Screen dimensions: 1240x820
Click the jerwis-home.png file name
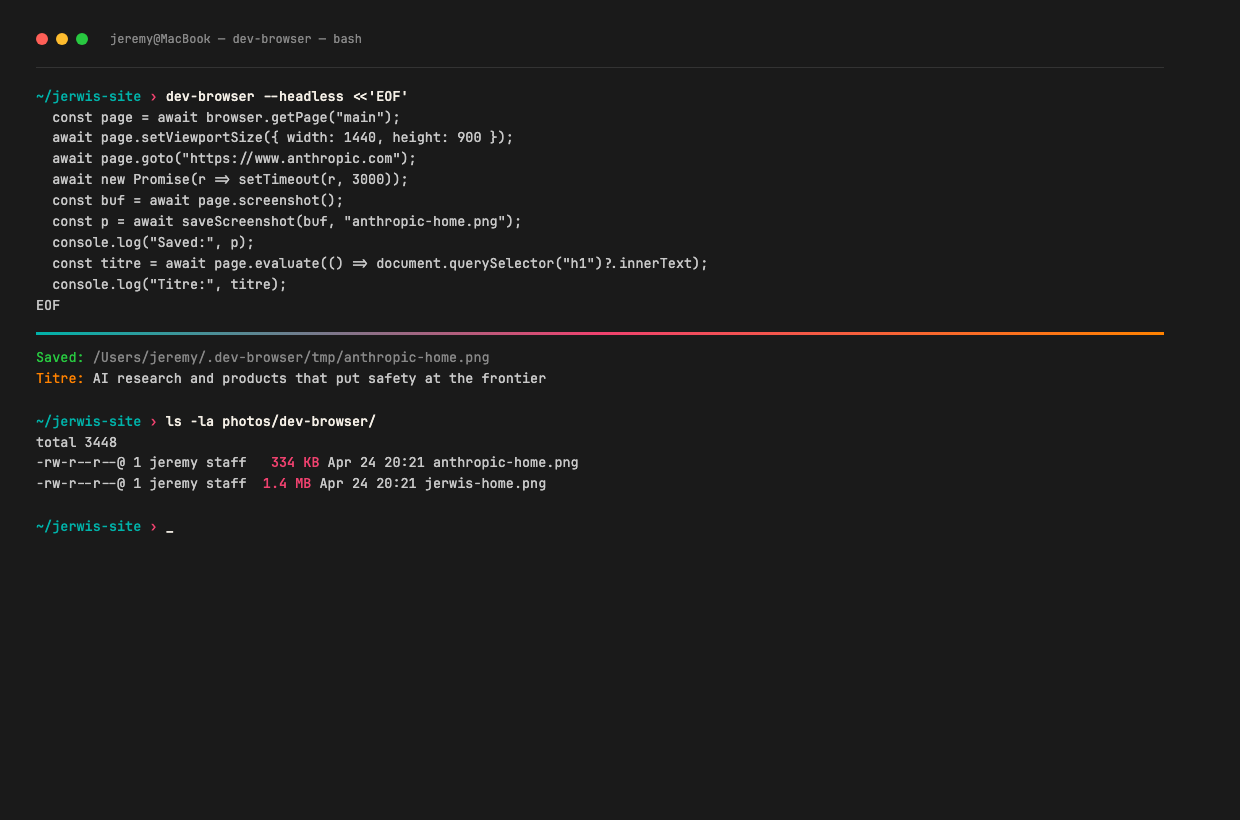(486, 484)
